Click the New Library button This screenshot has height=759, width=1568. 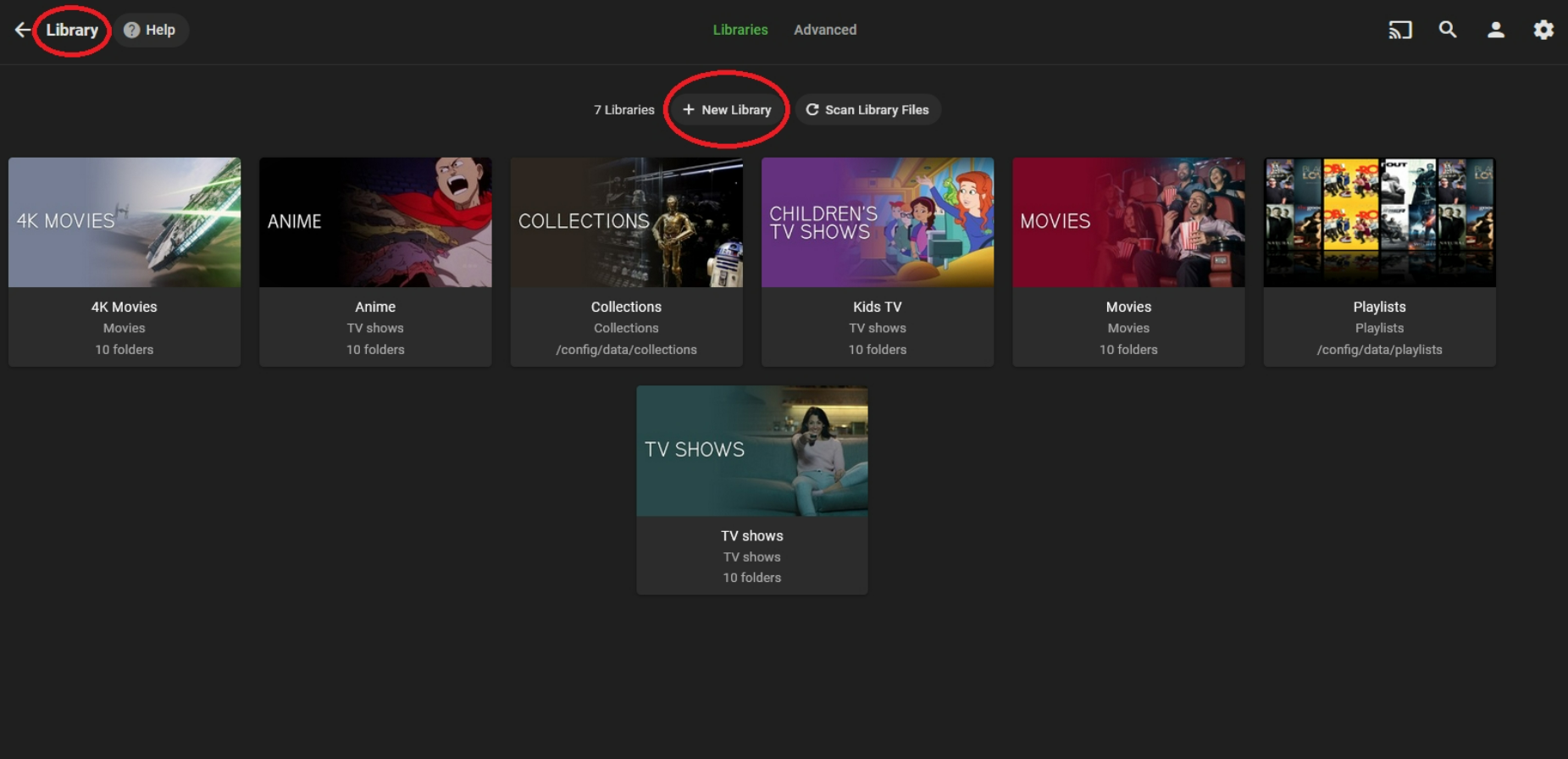[727, 109]
